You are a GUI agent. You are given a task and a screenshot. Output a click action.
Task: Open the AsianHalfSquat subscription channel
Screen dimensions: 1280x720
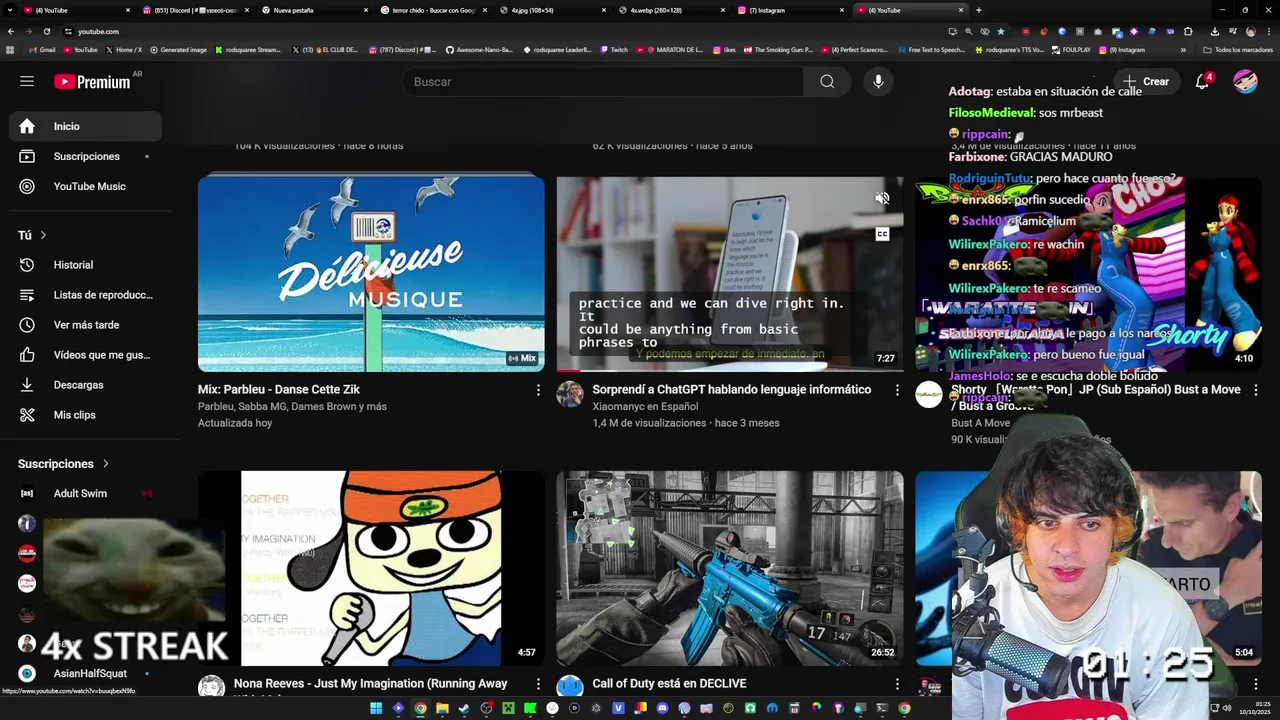click(86, 673)
